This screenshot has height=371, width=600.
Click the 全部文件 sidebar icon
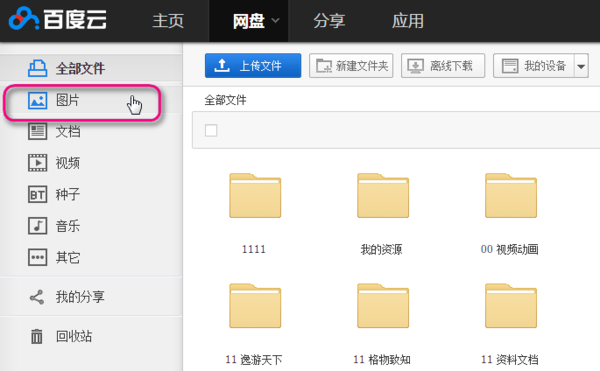coord(38,68)
